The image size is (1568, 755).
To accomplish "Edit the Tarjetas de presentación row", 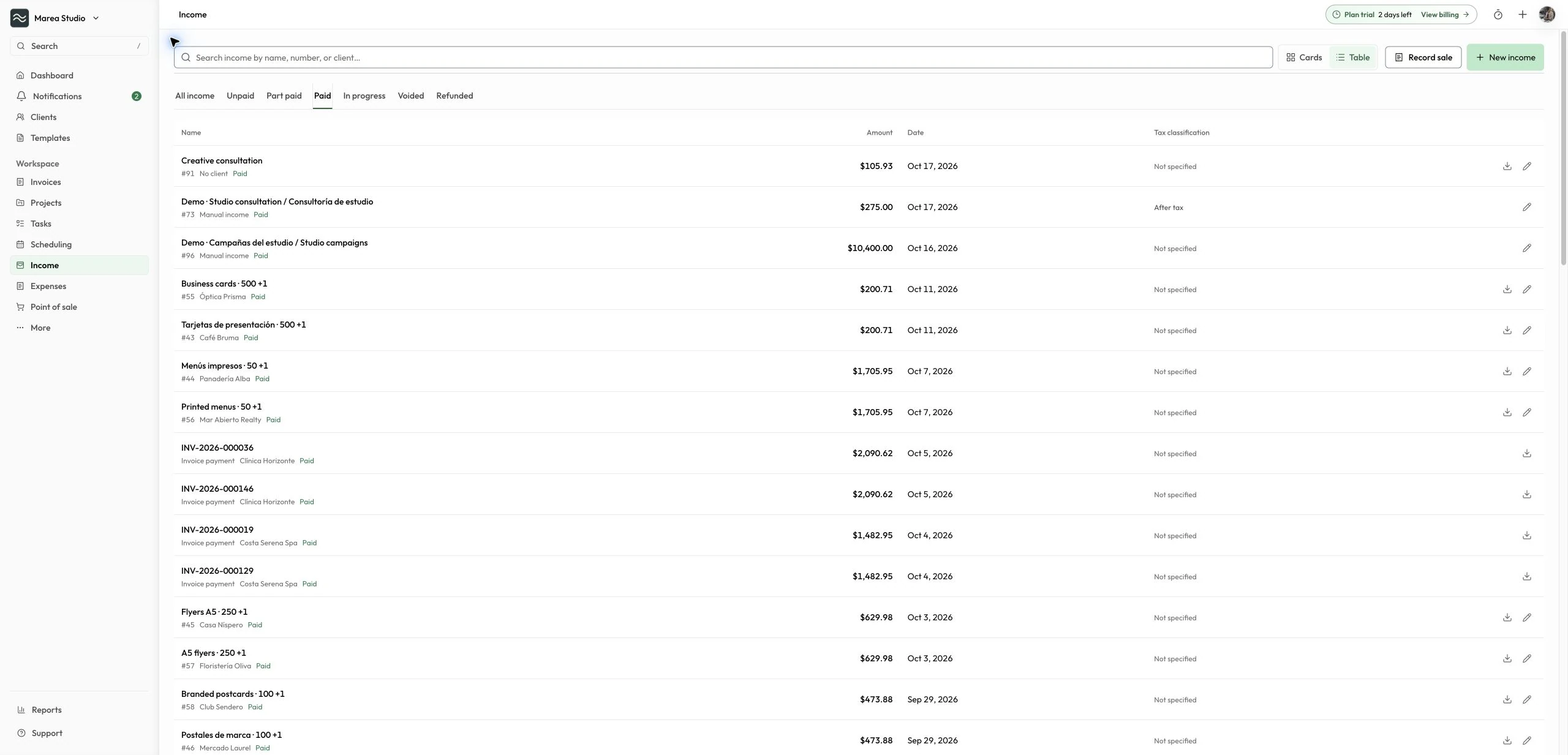I will click(x=1526, y=330).
